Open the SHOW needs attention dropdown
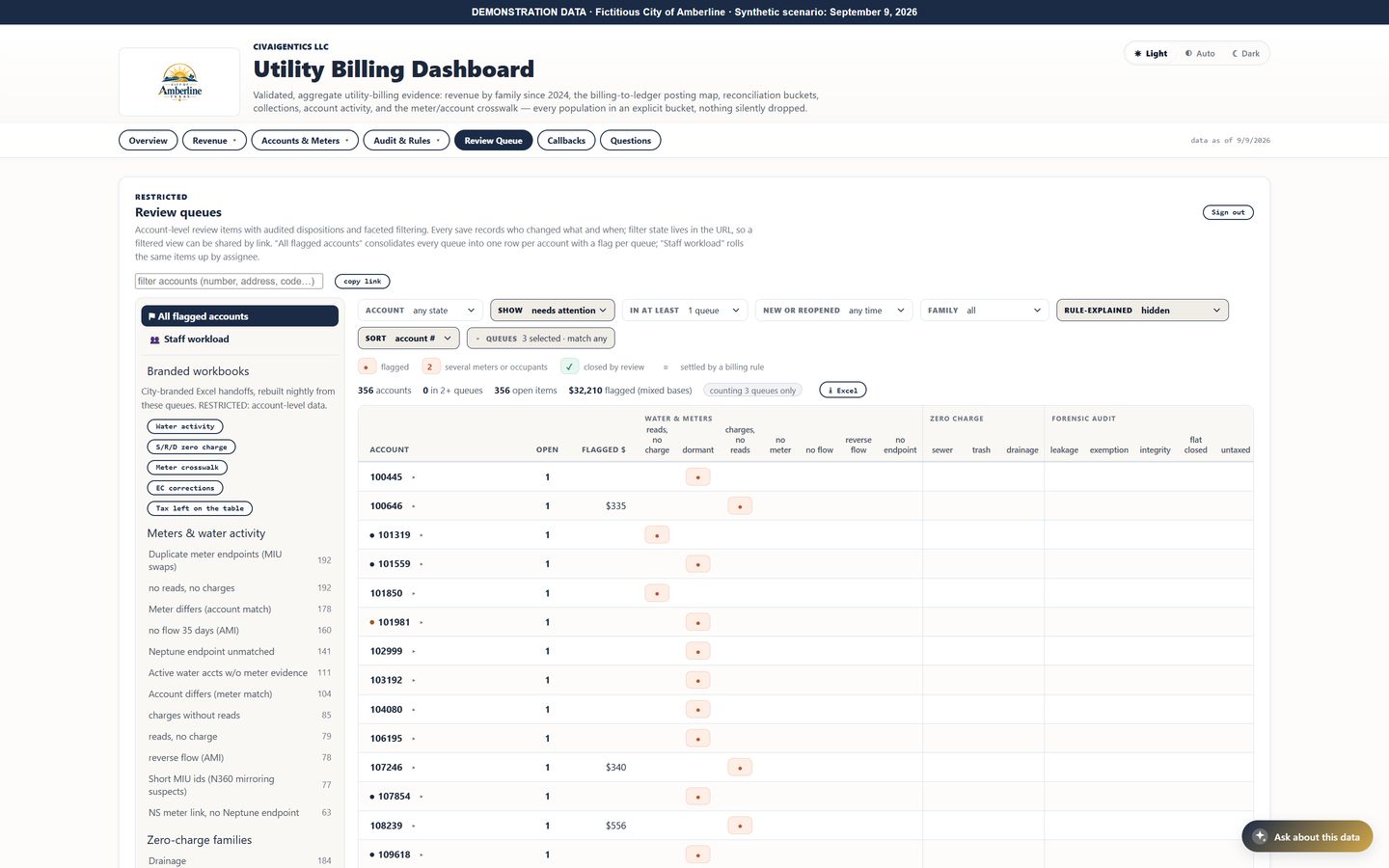1389x868 pixels. pyautogui.click(x=553, y=311)
